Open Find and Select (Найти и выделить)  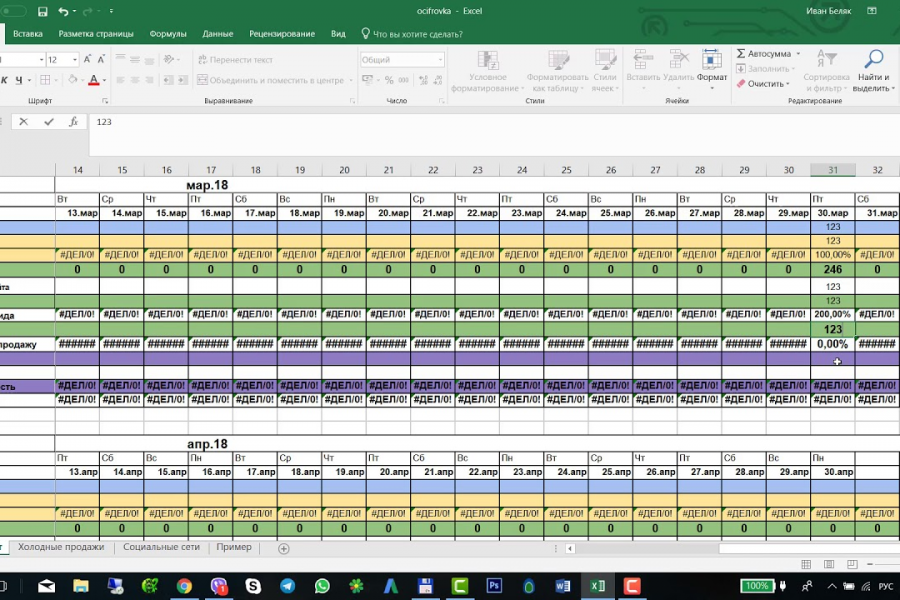[872, 71]
